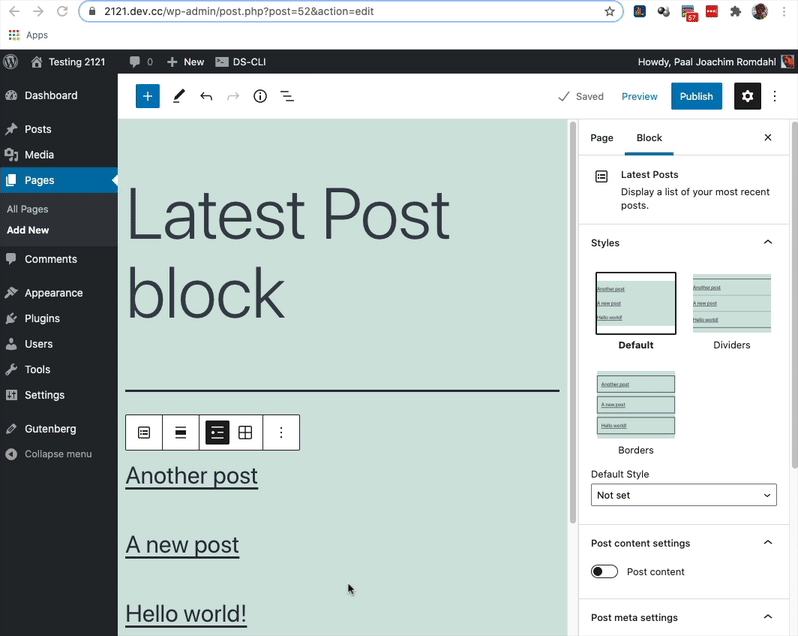Open Dashboard in admin menu

click(59, 95)
